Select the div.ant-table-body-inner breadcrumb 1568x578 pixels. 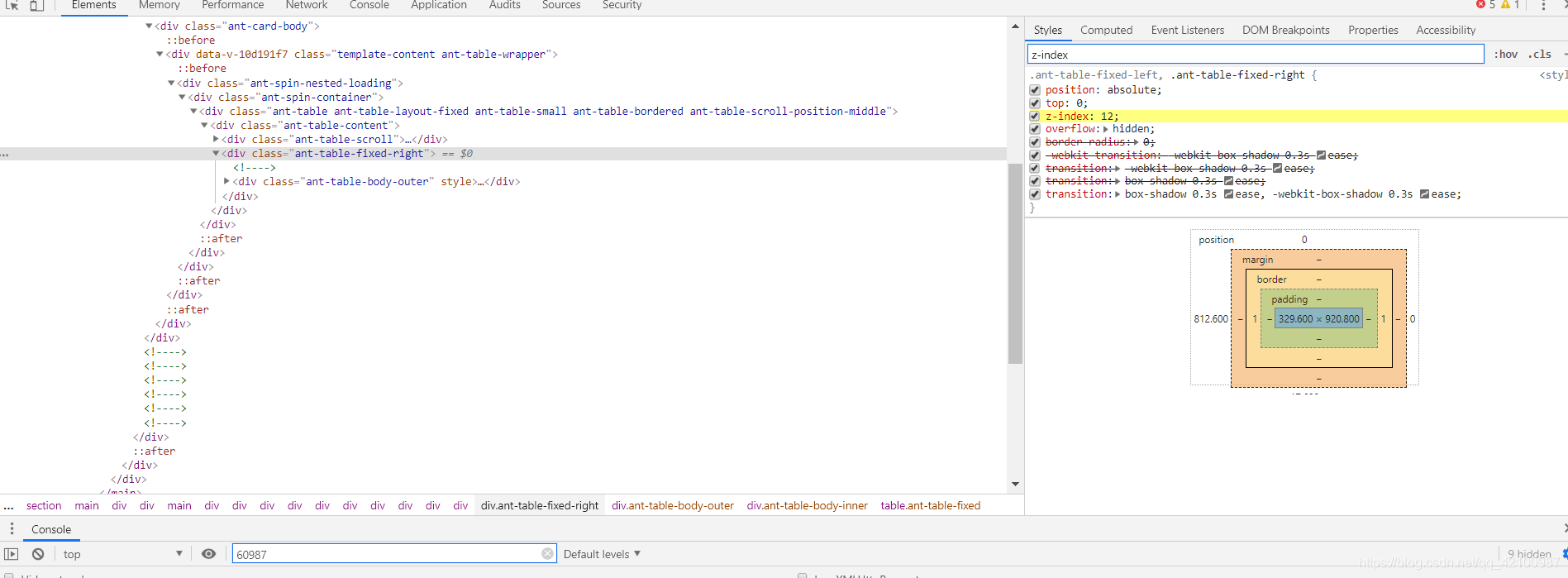click(808, 506)
